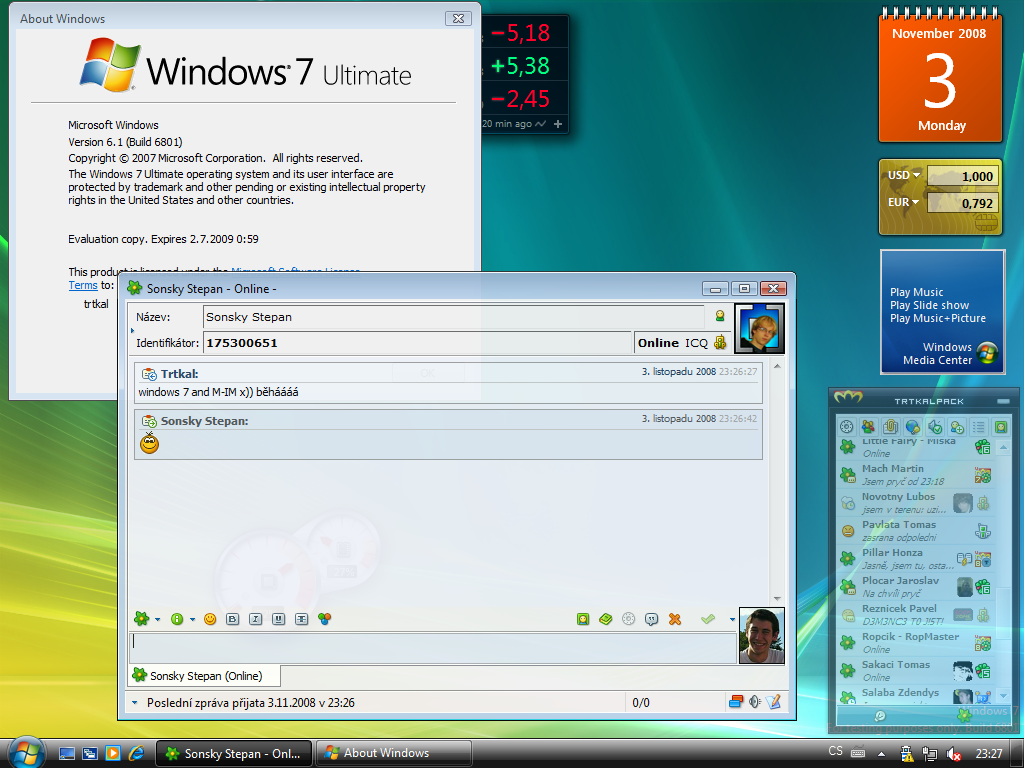The width and height of the screenshot is (1024, 768).
Task: Click the text alignment button in chat toolbar
Action: pyautogui.click(x=301, y=619)
